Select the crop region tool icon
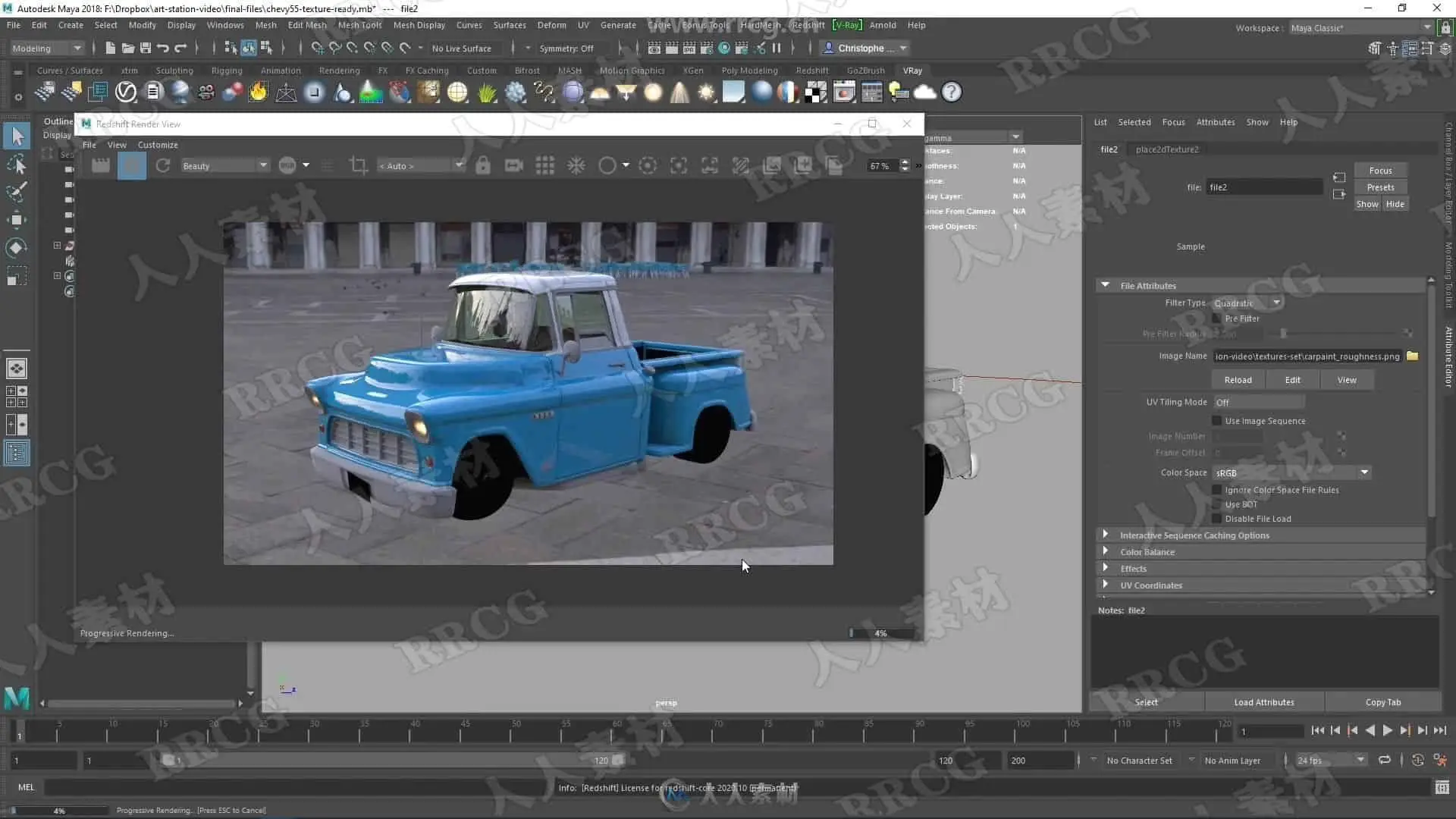 point(358,165)
